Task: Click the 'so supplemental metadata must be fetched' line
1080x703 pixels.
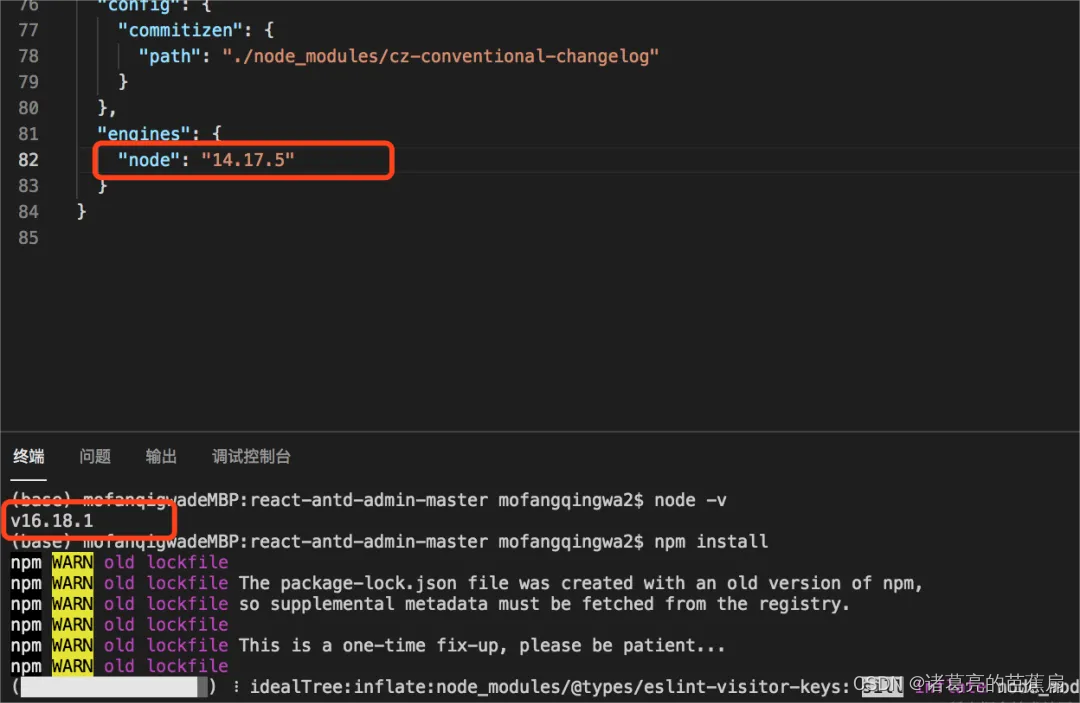Action: pyautogui.click(x=544, y=604)
